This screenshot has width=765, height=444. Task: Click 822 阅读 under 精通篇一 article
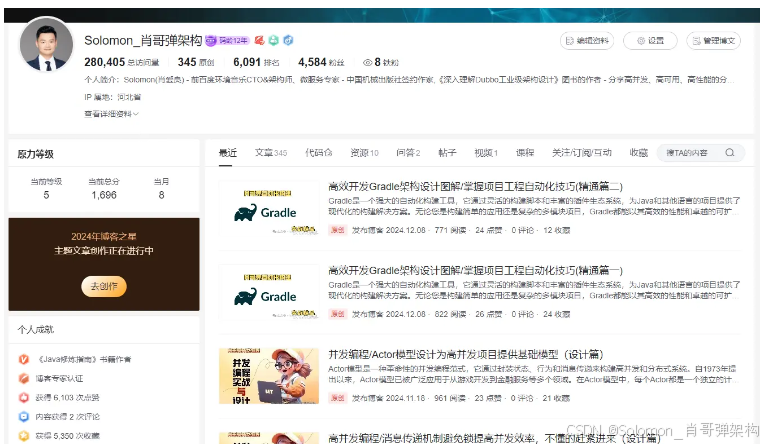coord(450,314)
